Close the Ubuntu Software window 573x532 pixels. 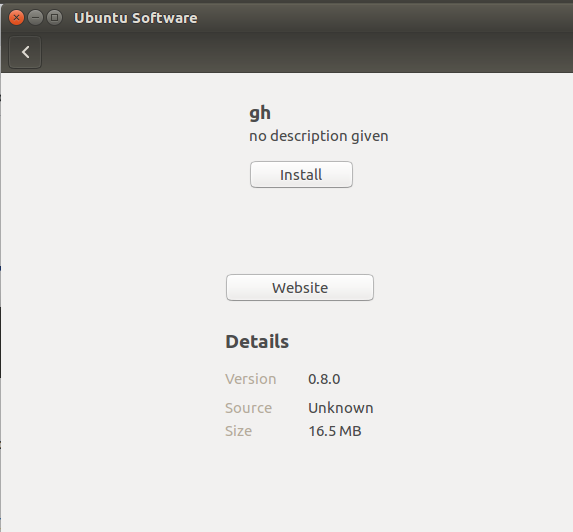(x=16, y=18)
